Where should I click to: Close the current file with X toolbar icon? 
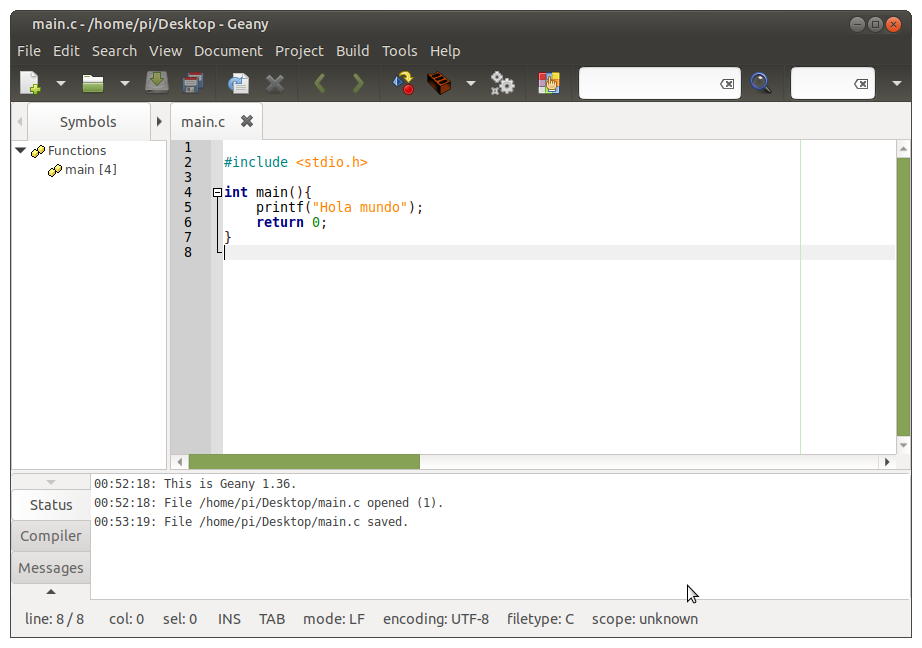tap(275, 83)
